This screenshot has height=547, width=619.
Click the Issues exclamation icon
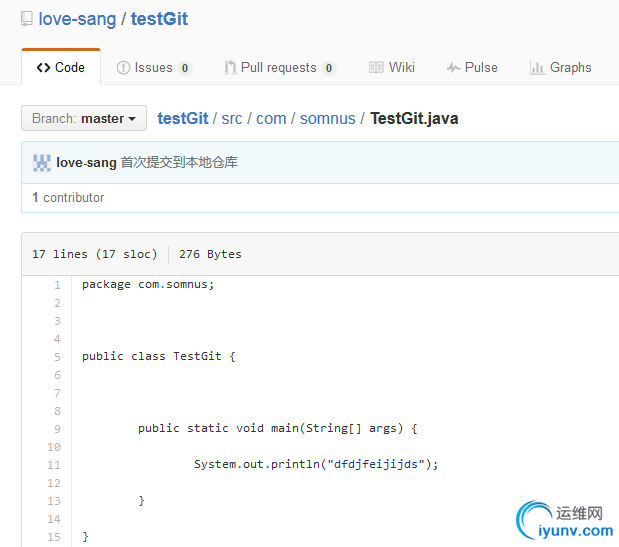coord(123,67)
